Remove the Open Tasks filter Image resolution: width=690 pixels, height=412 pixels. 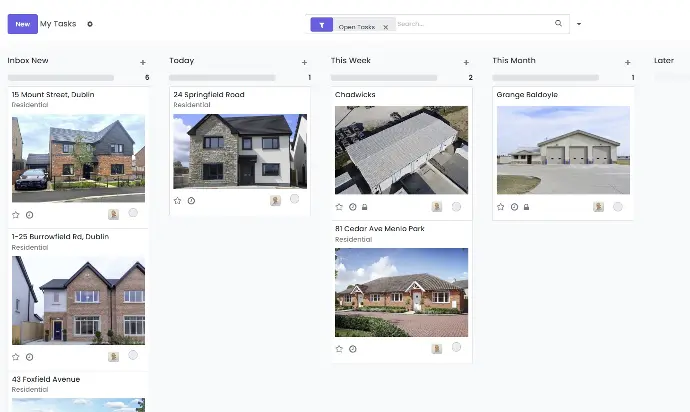click(385, 27)
